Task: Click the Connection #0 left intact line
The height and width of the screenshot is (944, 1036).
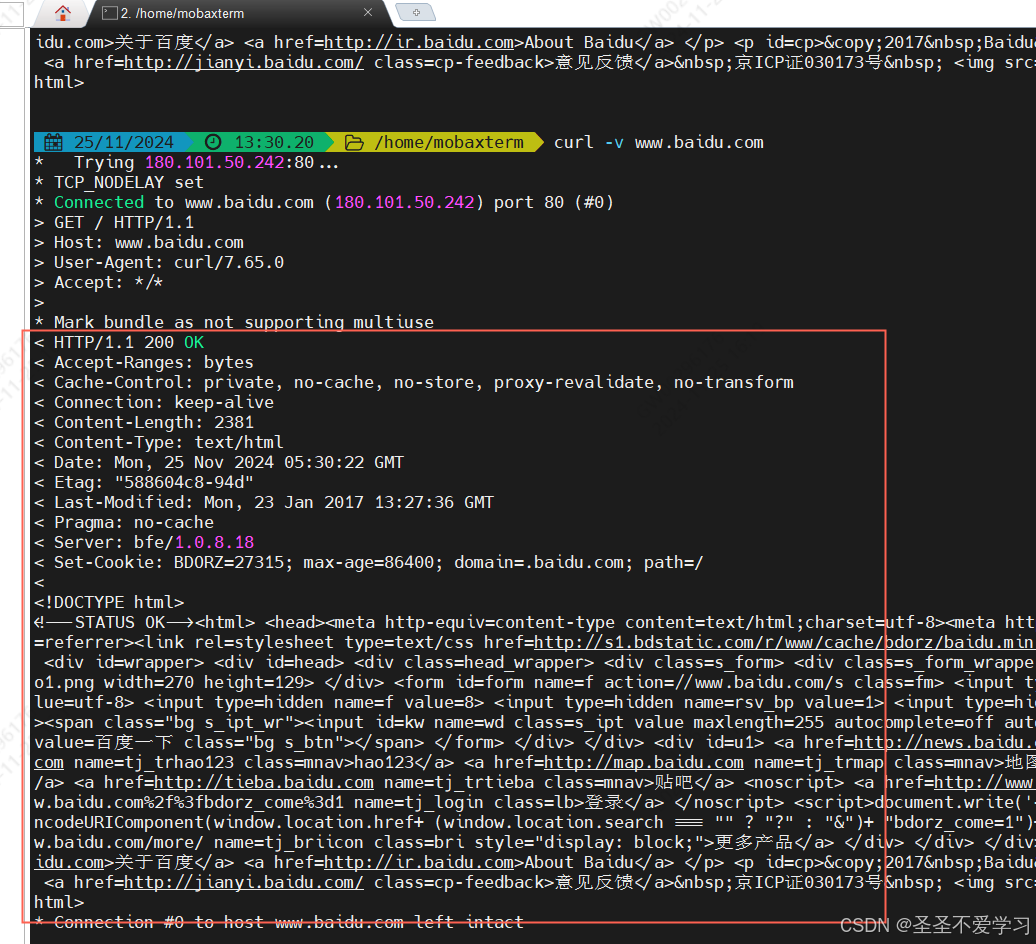Action: 289,922
